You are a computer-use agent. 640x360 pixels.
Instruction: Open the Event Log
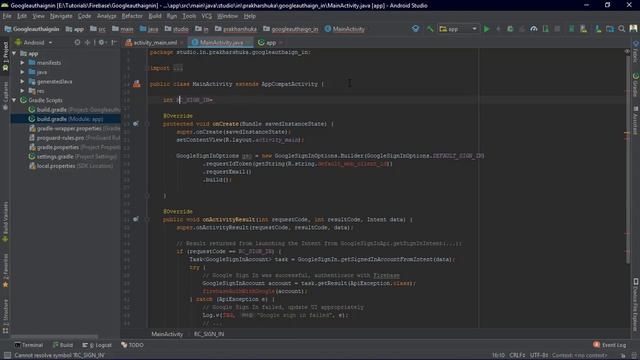[x=609, y=345]
